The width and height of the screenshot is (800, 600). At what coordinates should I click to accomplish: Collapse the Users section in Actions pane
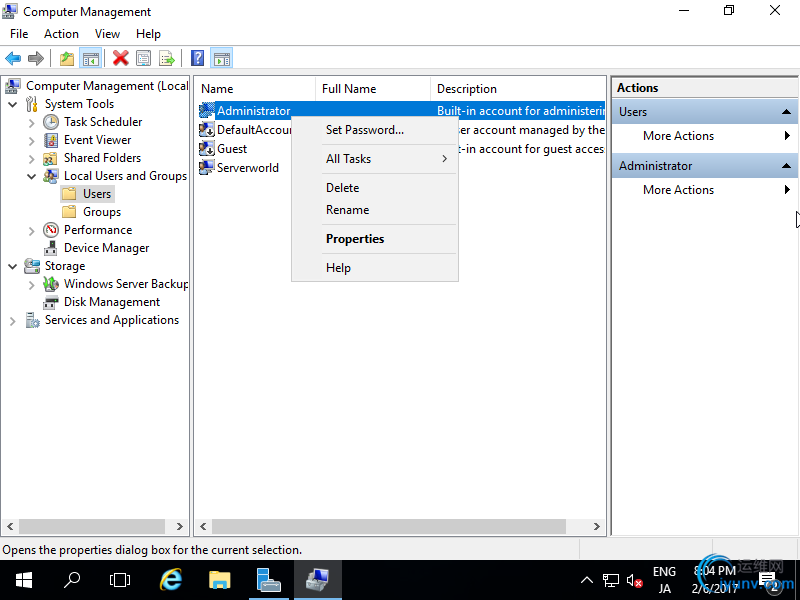pos(786,112)
